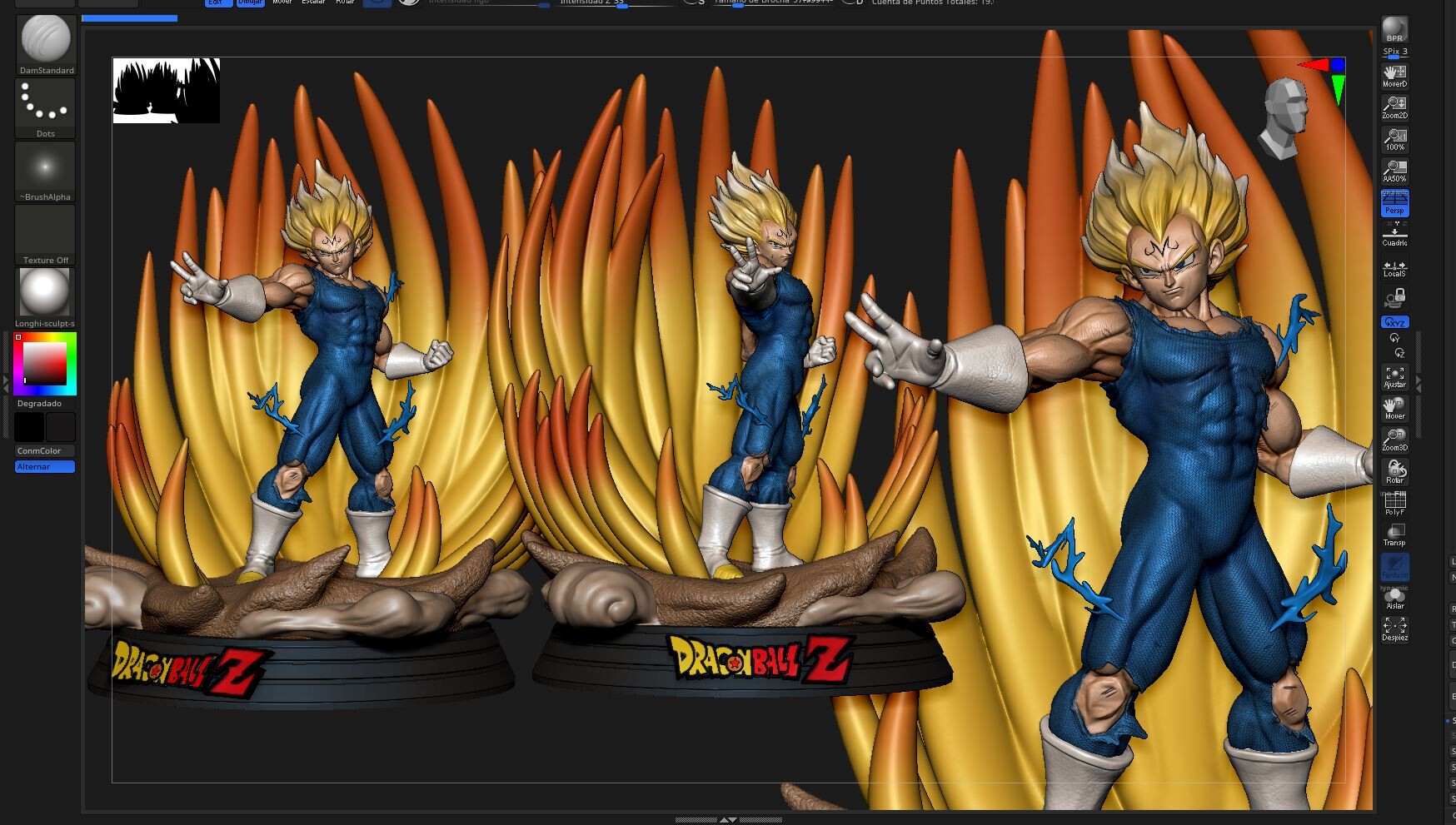Switch to Escalar mode
The height and width of the screenshot is (825, 1456).
coord(313,2)
